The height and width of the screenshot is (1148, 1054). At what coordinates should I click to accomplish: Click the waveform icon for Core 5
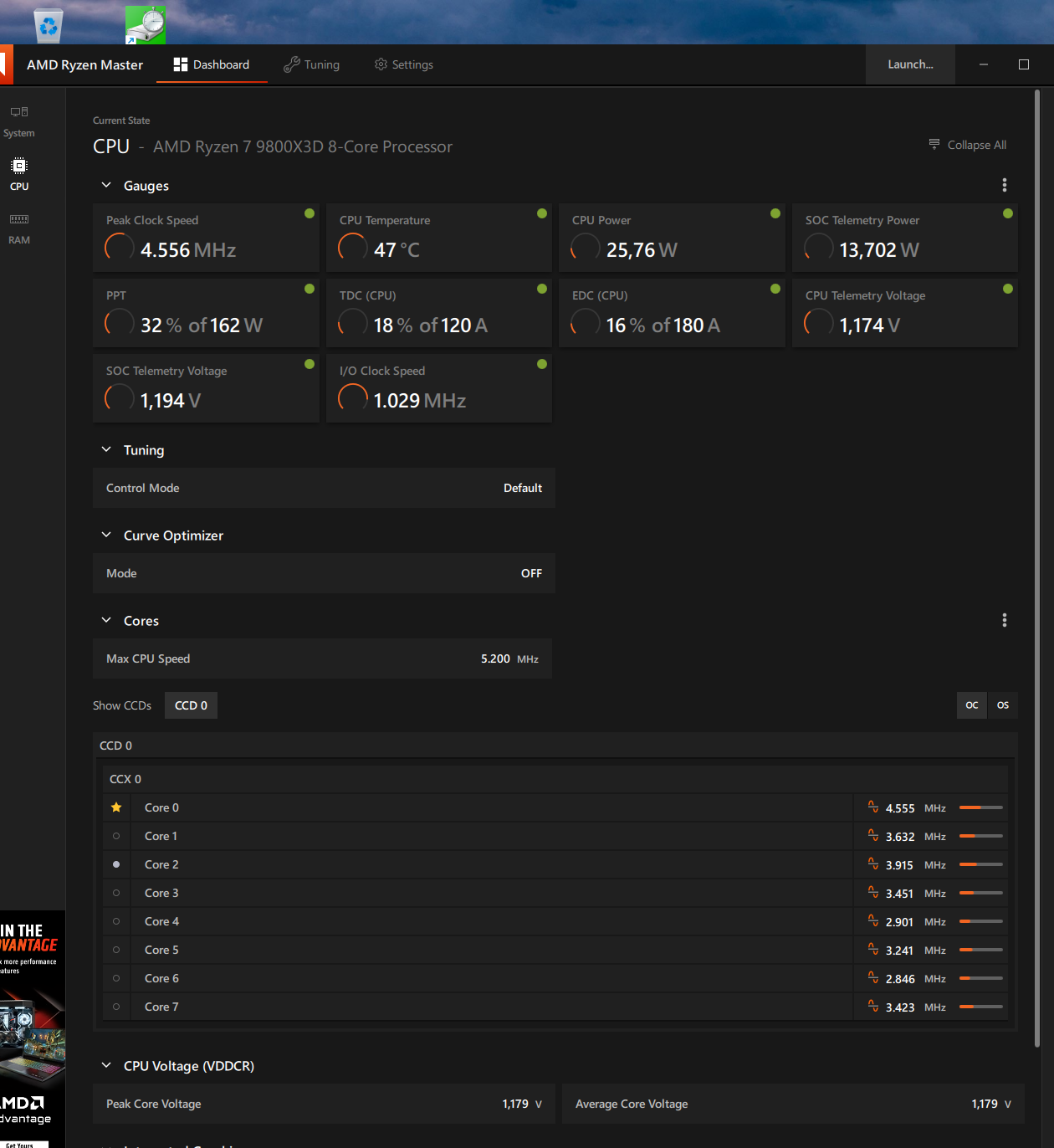pos(873,950)
